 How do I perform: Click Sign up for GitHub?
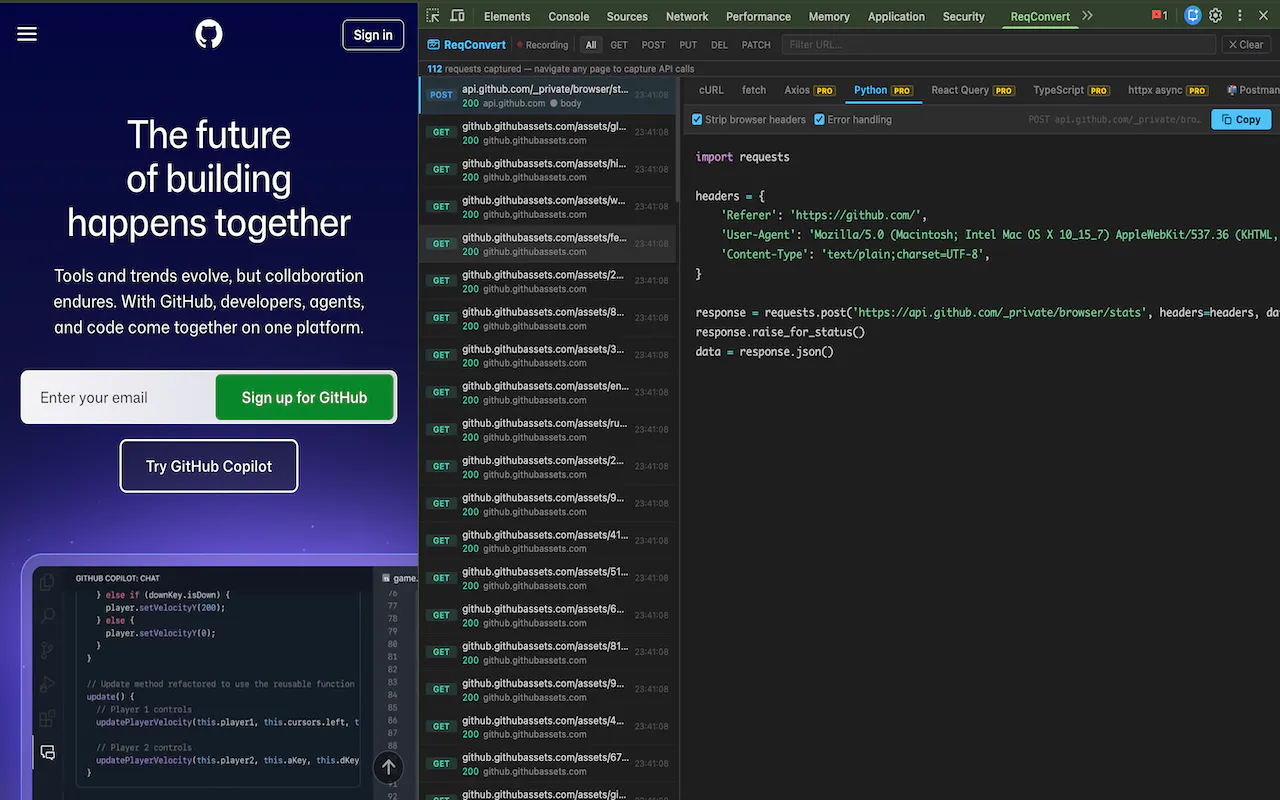click(304, 397)
